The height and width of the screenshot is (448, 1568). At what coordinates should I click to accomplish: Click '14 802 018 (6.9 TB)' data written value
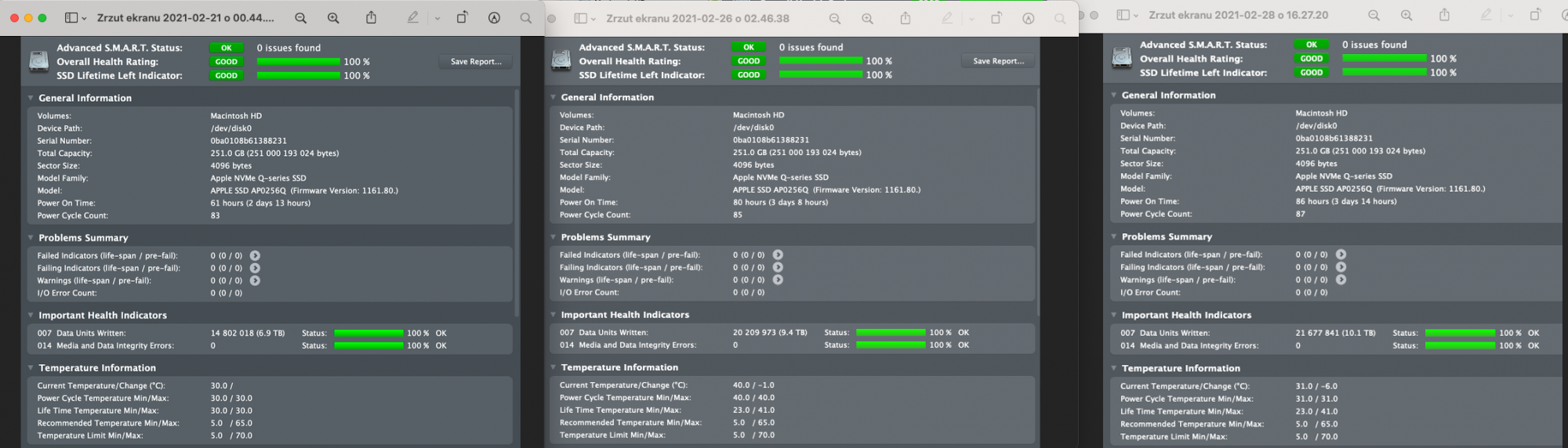pos(247,333)
